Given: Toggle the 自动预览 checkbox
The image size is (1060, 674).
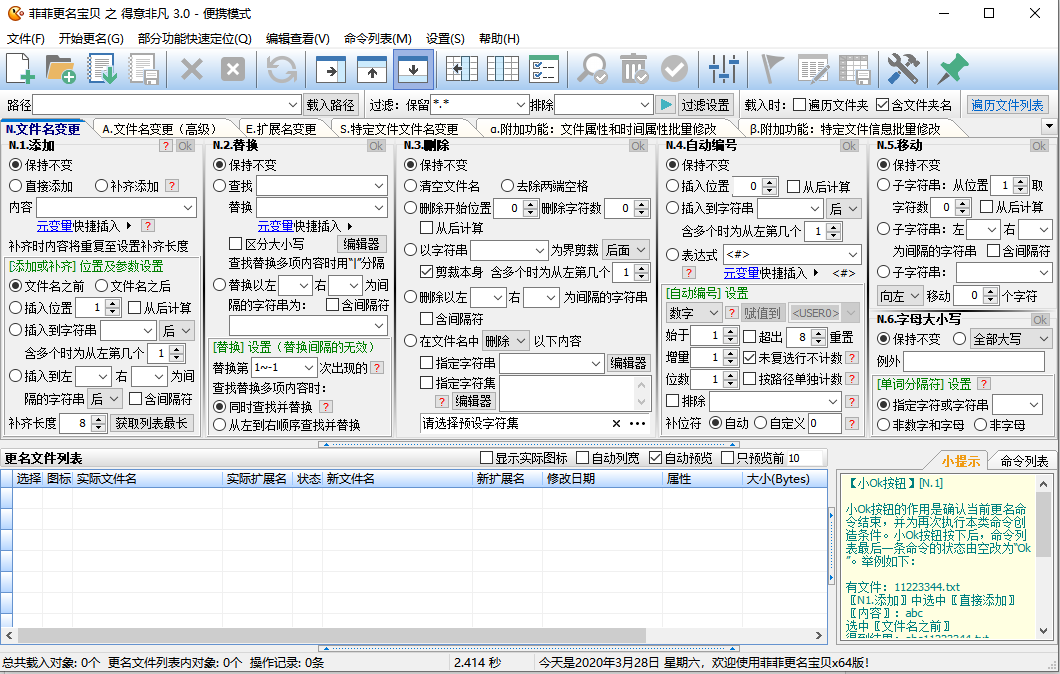Looking at the screenshot, I should 656,458.
